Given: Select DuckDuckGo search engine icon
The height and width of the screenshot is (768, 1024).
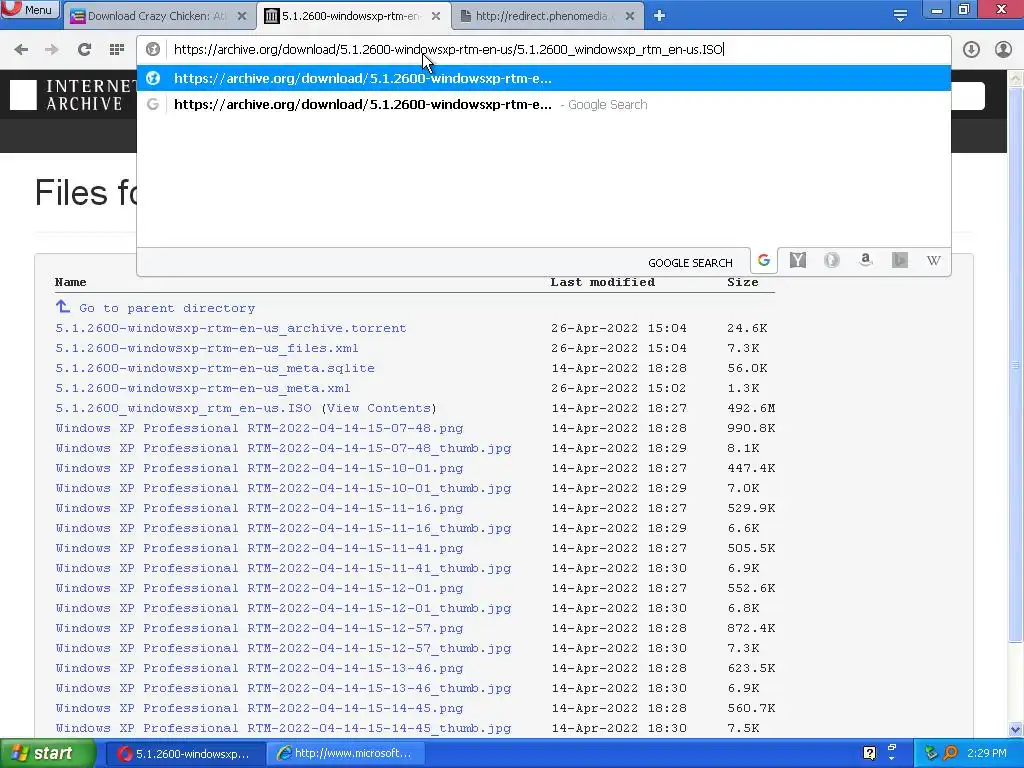Looking at the screenshot, I should [831, 261].
